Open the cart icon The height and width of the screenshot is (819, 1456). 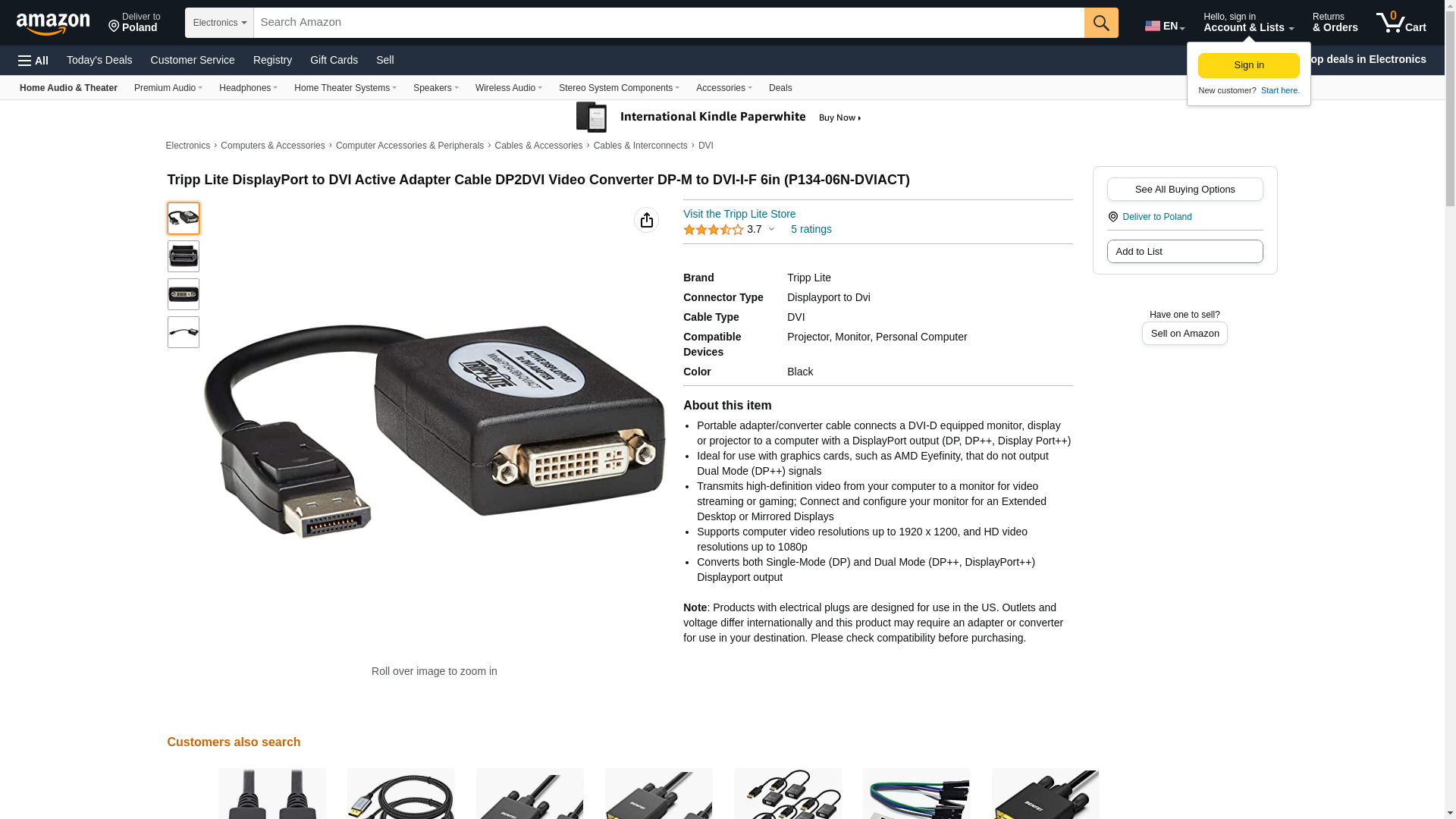coord(1401,23)
